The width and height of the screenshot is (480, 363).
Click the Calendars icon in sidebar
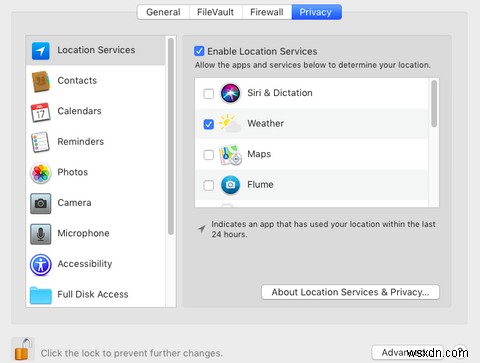point(41,112)
